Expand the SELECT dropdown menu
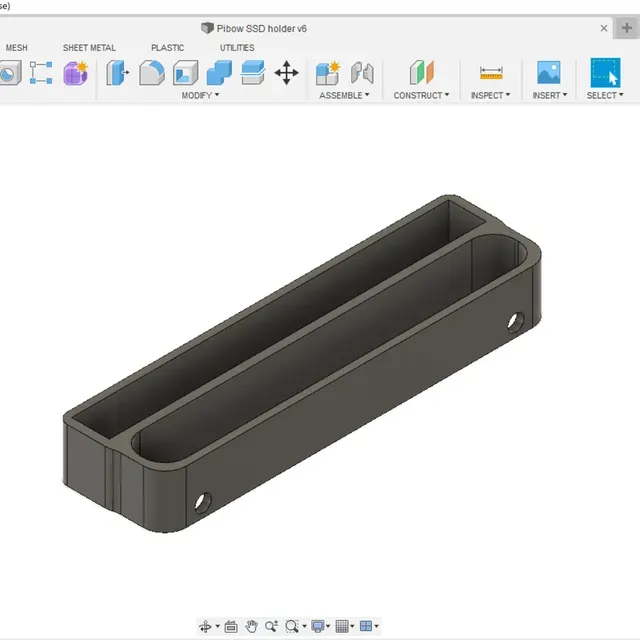The width and height of the screenshot is (640, 640). pyautogui.click(x=605, y=95)
